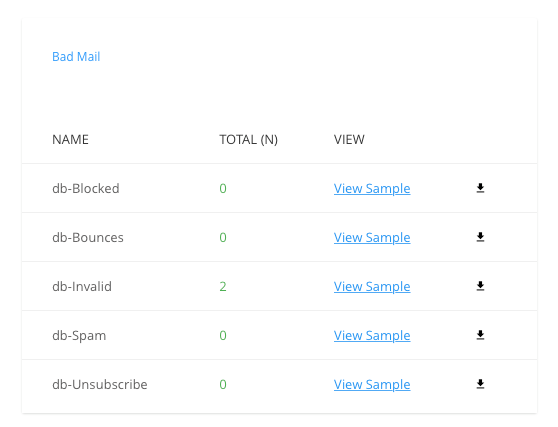The height and width of the screenshot is (427, 558).
Task: Click the db-Invalid total count 2
Action: [x=223, y=287]
